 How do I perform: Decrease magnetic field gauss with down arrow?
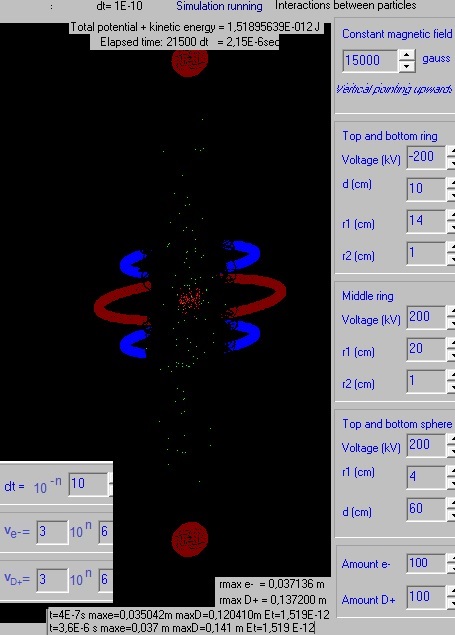tap(406, 67)
